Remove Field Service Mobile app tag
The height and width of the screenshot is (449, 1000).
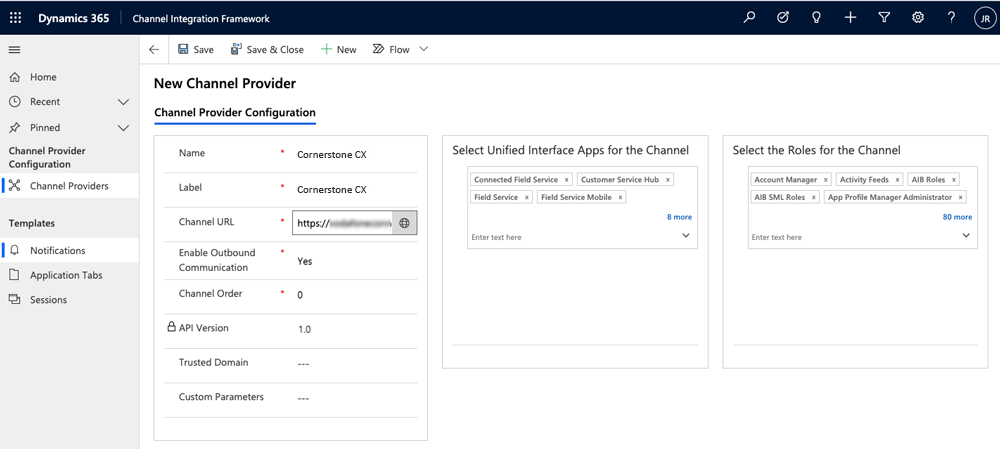620,198
